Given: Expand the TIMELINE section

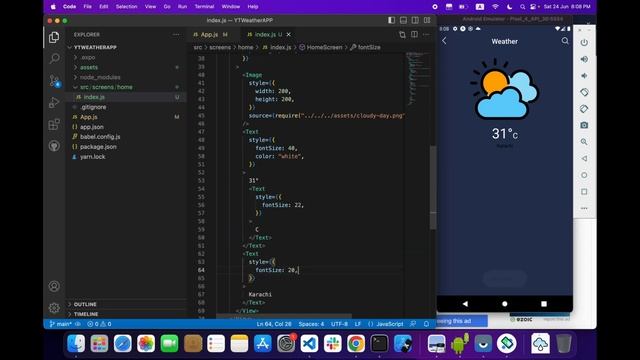Looking at the screenshot, I should [x=86, y=314].
